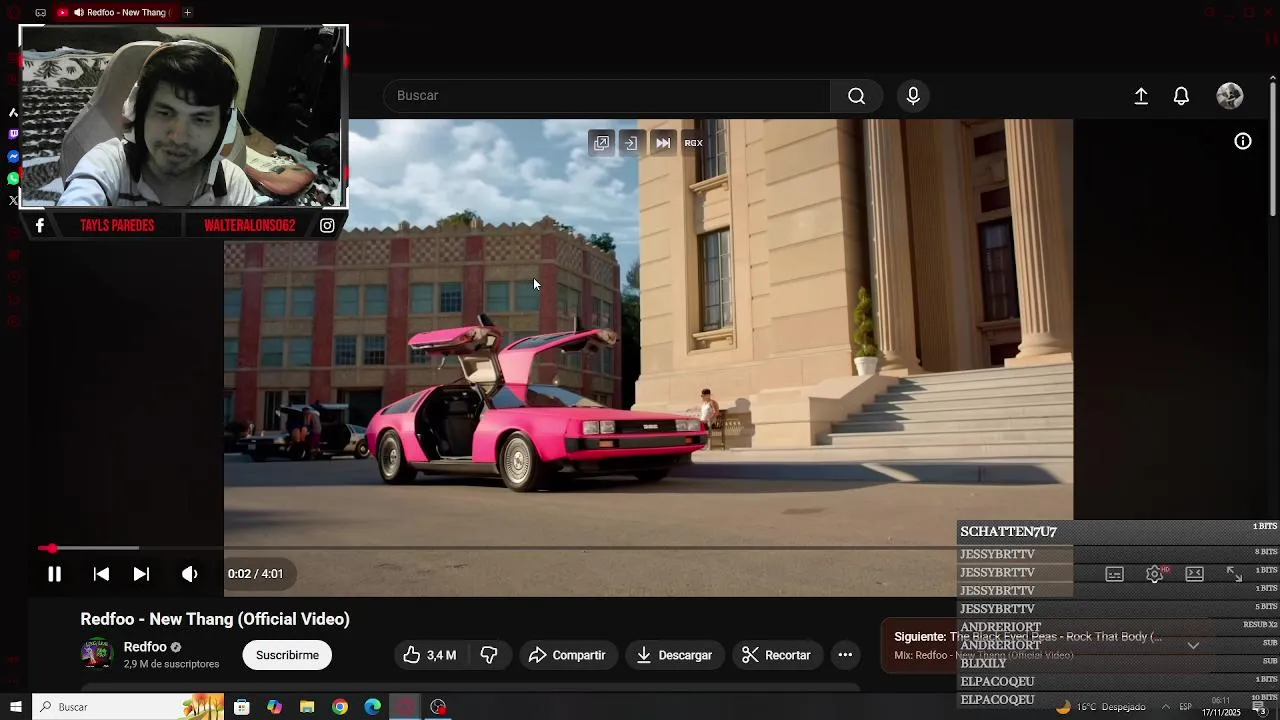
Task: Open the upload/create icon in the header
Action: (1141, 96)
